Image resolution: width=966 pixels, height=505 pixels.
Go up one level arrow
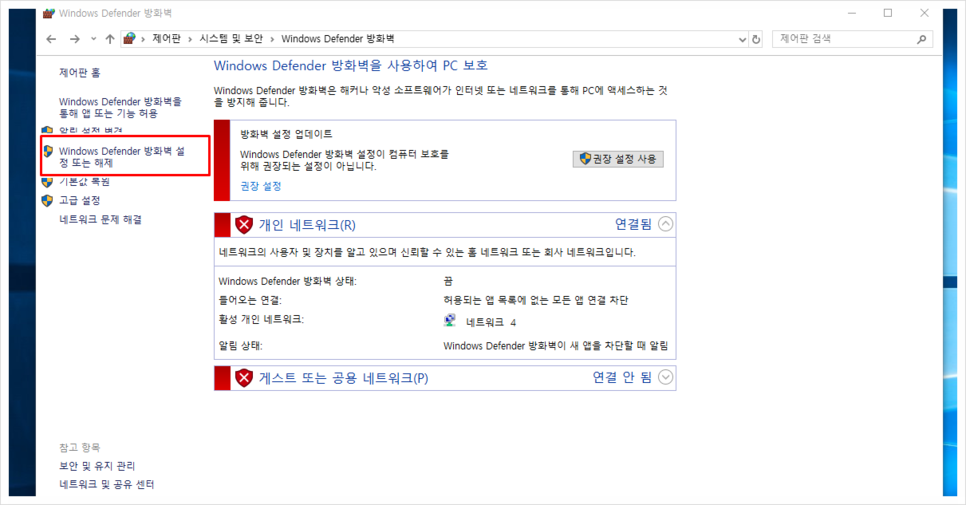click(x=110, y=39)
